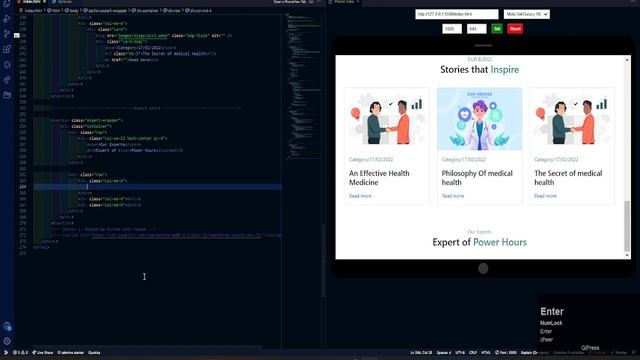
Task: Click the An Effective Health Medicine card image
Action: coord(387,119)
